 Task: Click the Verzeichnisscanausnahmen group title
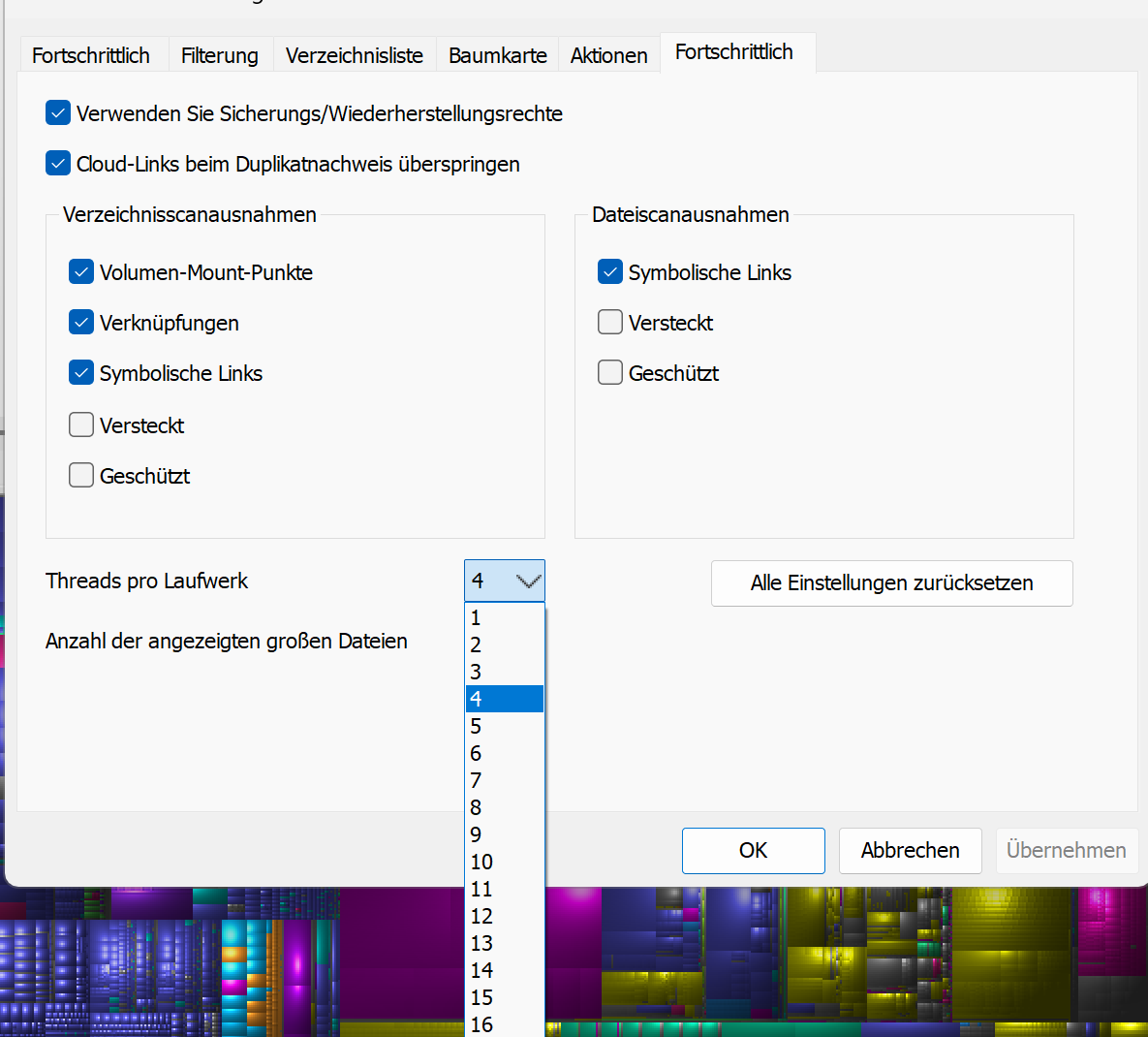(x=190, y=214)
